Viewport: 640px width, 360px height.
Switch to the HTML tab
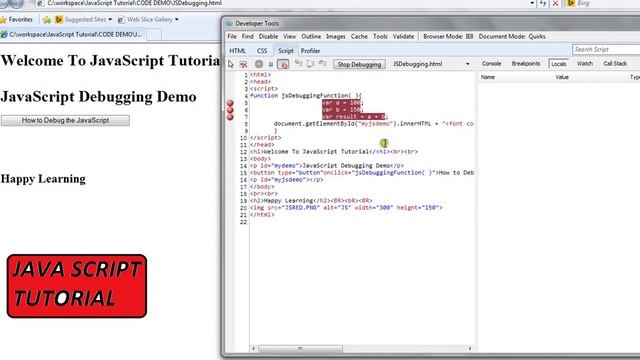(238, 51)
